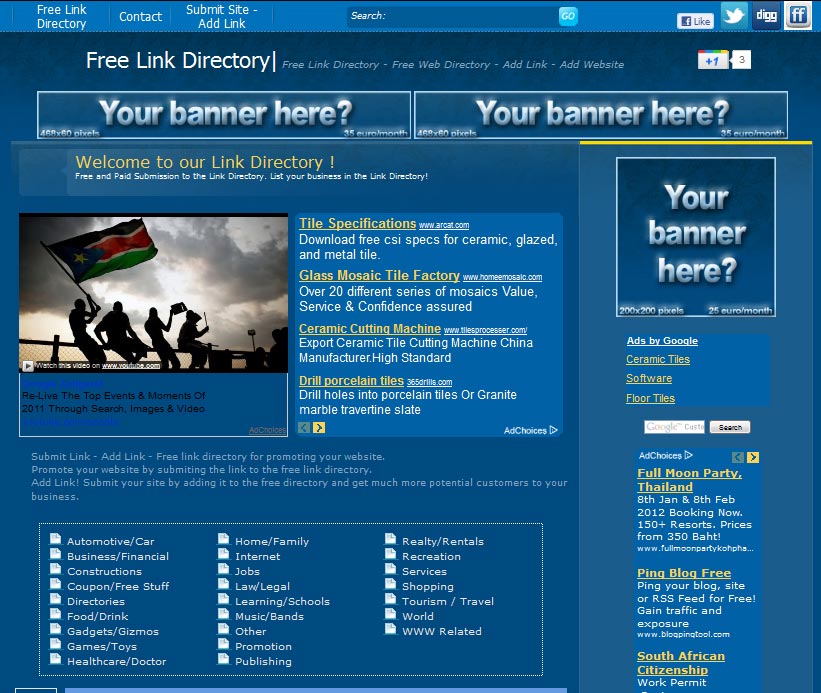The height and width of the screenshot is (693, 821).
Task: Click page icon beside Recreation
Action: 391,554
